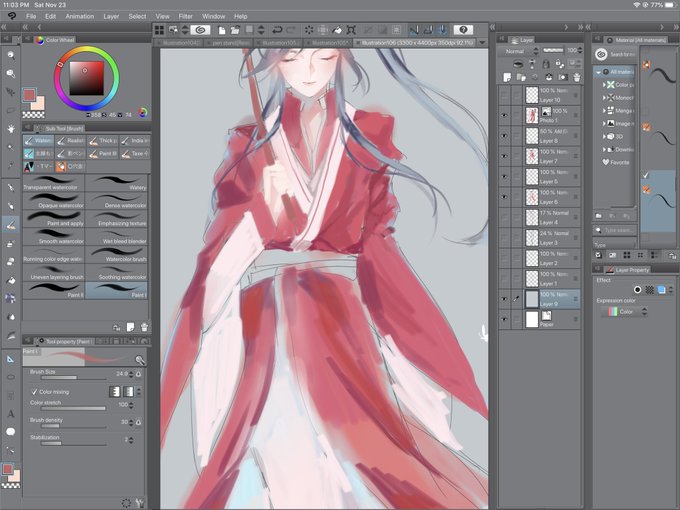The image size is (680, 510).
Task: Toggle the Color mixing checkbox
Action: pos(35,392)
